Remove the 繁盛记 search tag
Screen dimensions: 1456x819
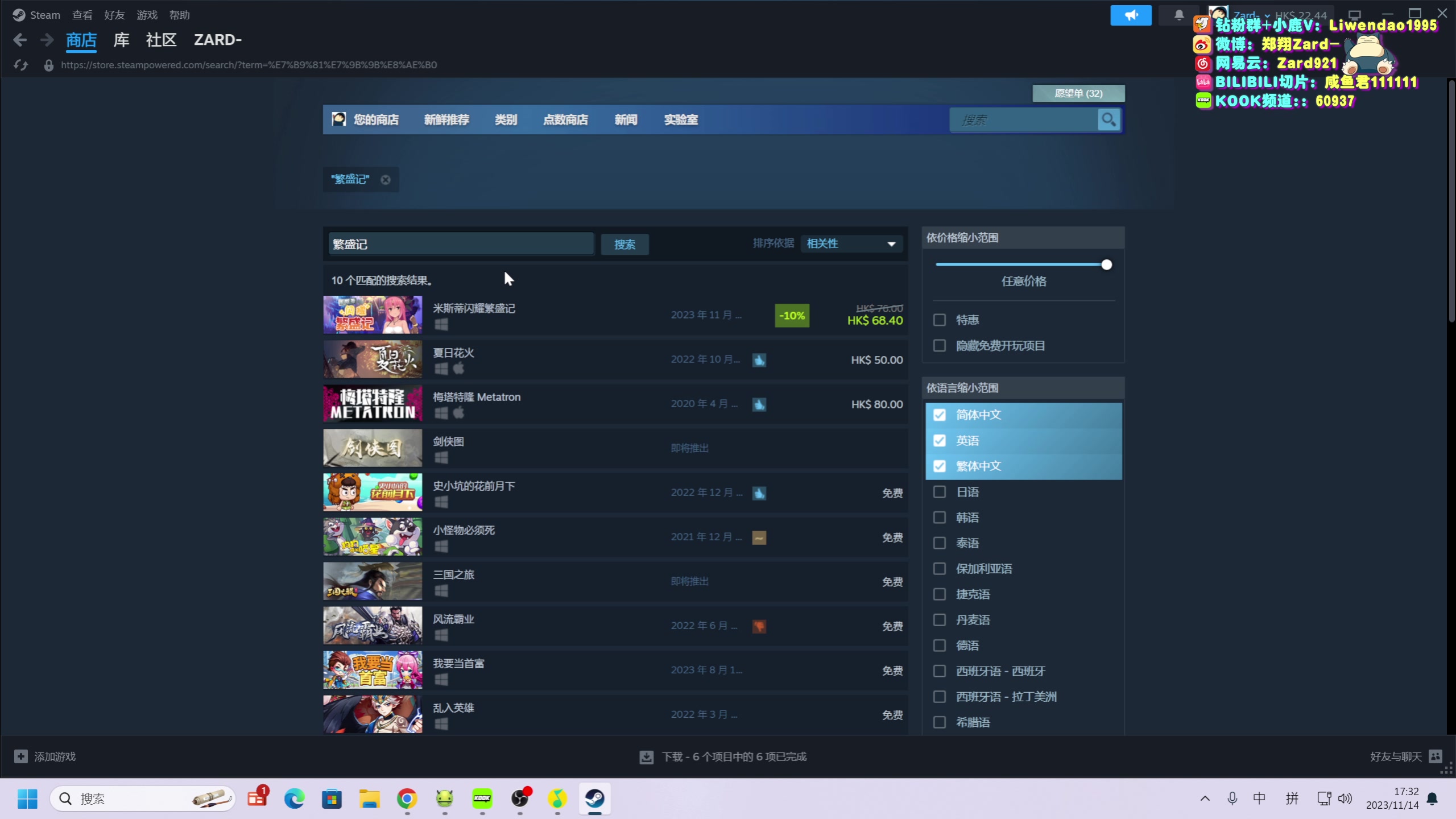(x=386, y=180)
